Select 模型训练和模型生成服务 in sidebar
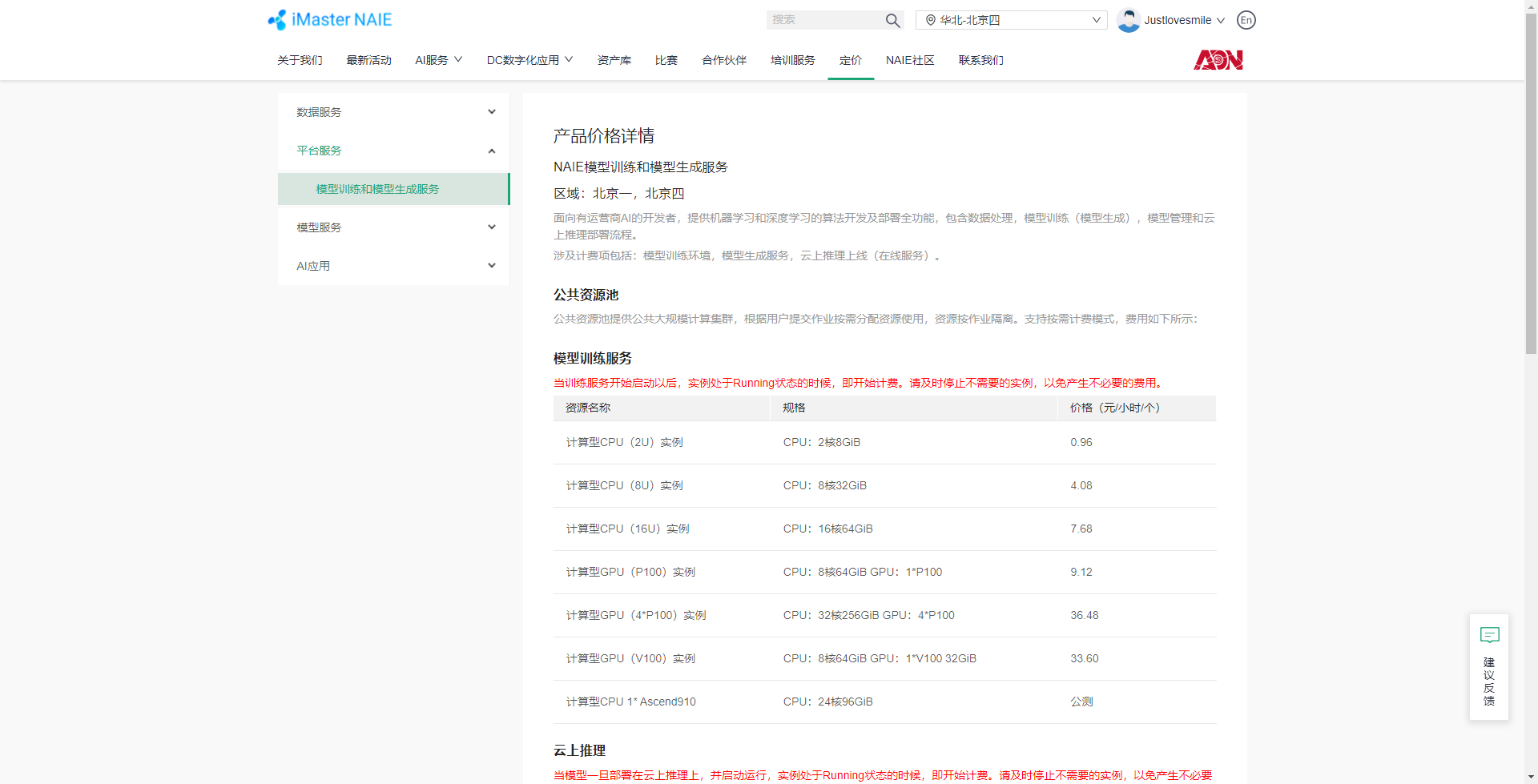The width and height of the screenshot is (1538, 784). click(x=377, y=189)
